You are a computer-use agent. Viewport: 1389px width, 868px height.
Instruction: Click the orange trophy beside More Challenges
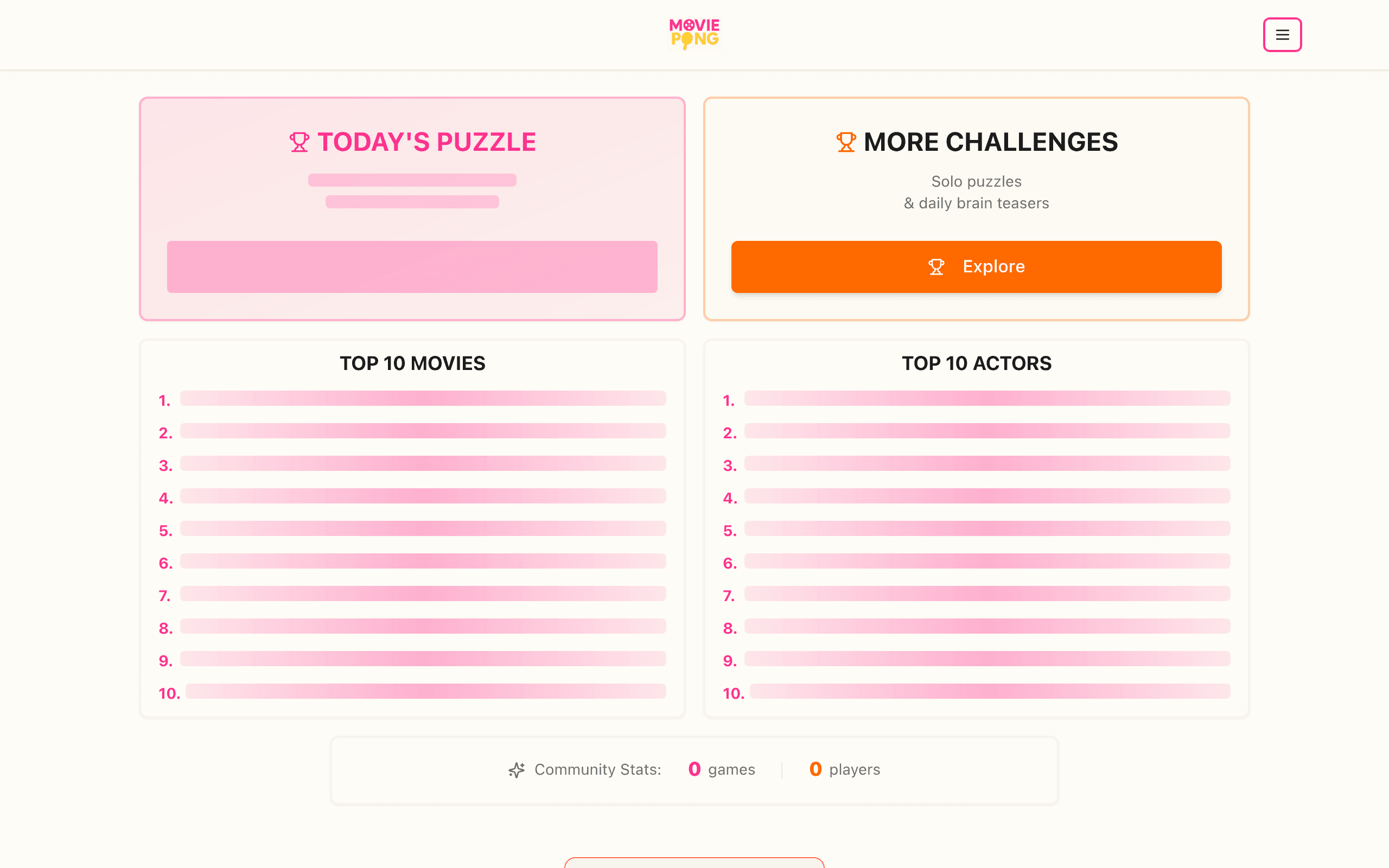pos(846,142)
